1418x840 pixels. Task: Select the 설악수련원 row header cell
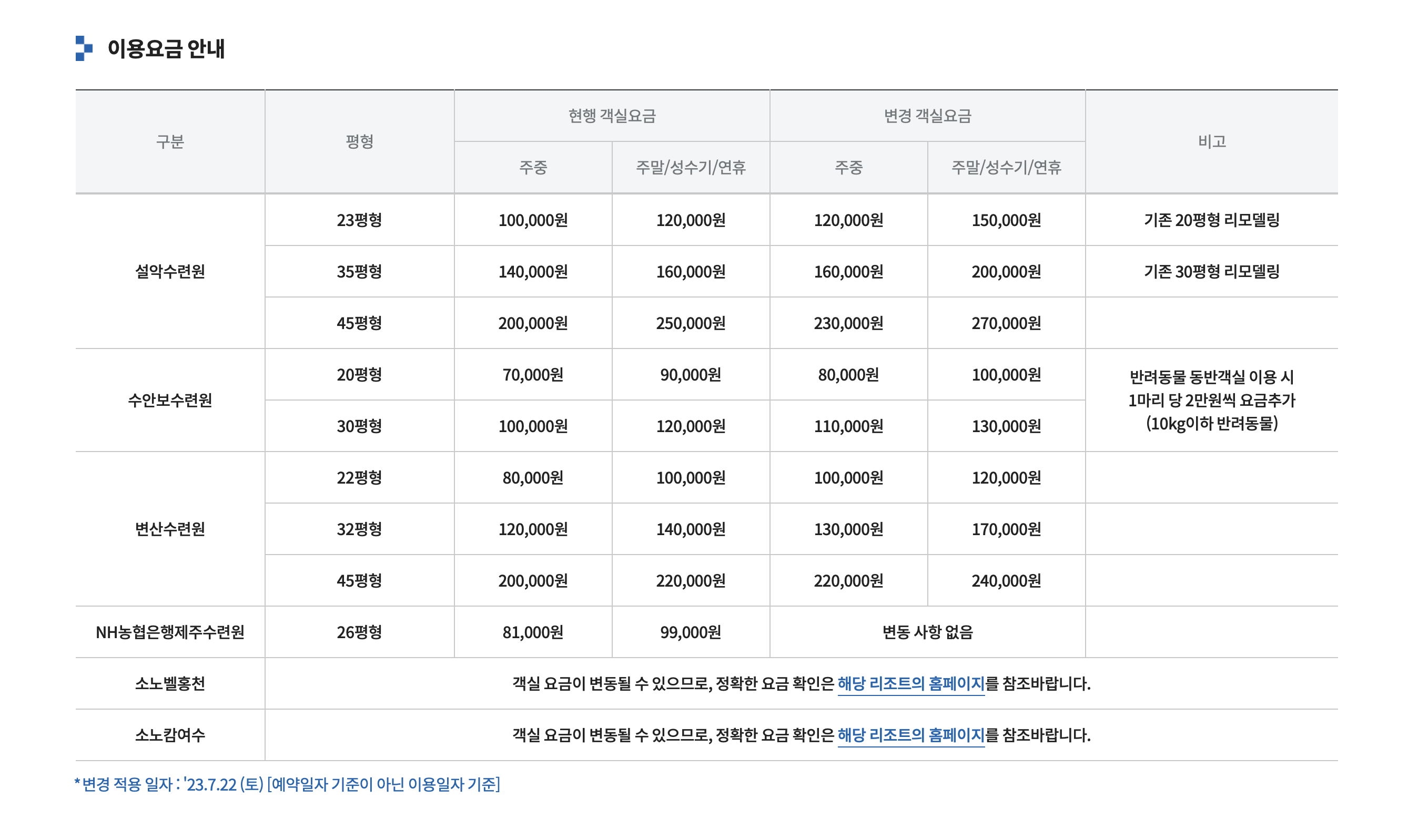tap(170, 272)
